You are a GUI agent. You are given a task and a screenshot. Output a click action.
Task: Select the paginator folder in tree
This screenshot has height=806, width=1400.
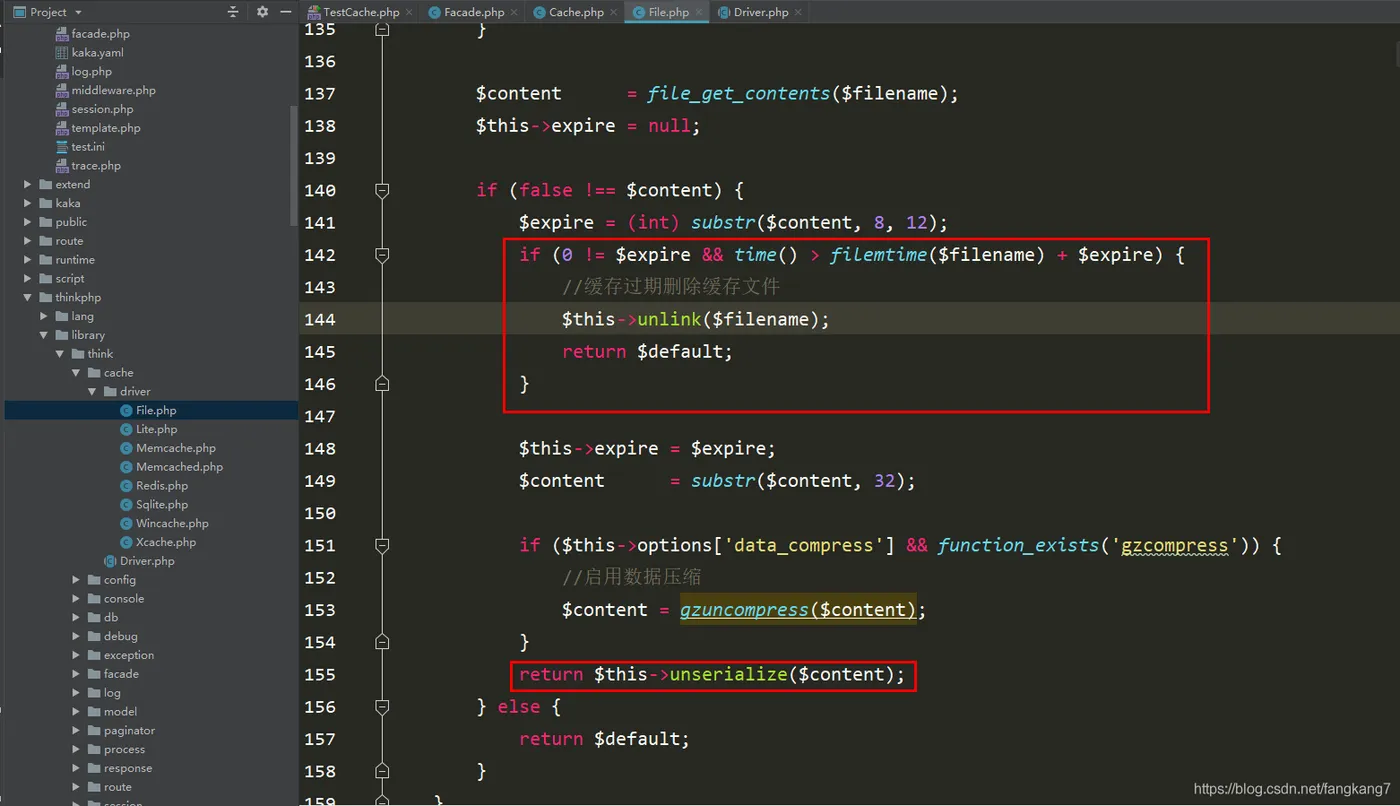click(x=129, y=731)
